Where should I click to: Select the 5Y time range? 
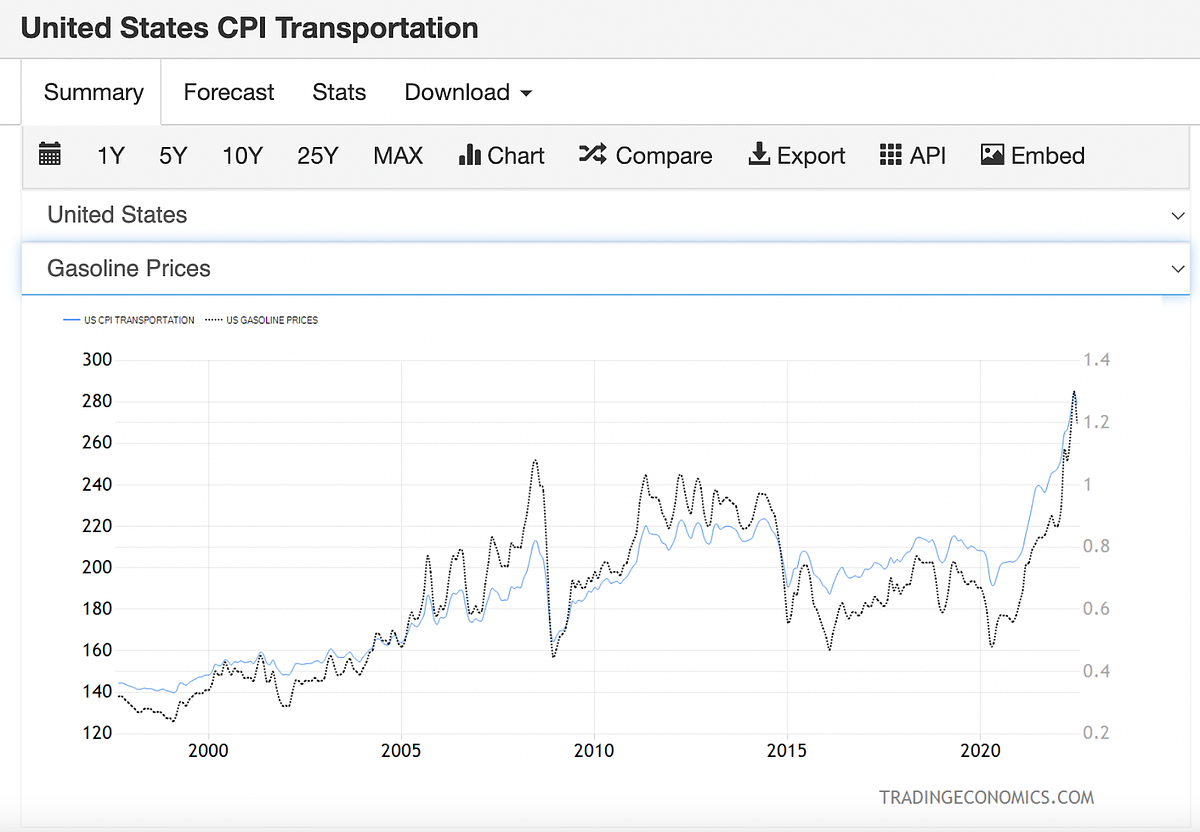[172, 155]
